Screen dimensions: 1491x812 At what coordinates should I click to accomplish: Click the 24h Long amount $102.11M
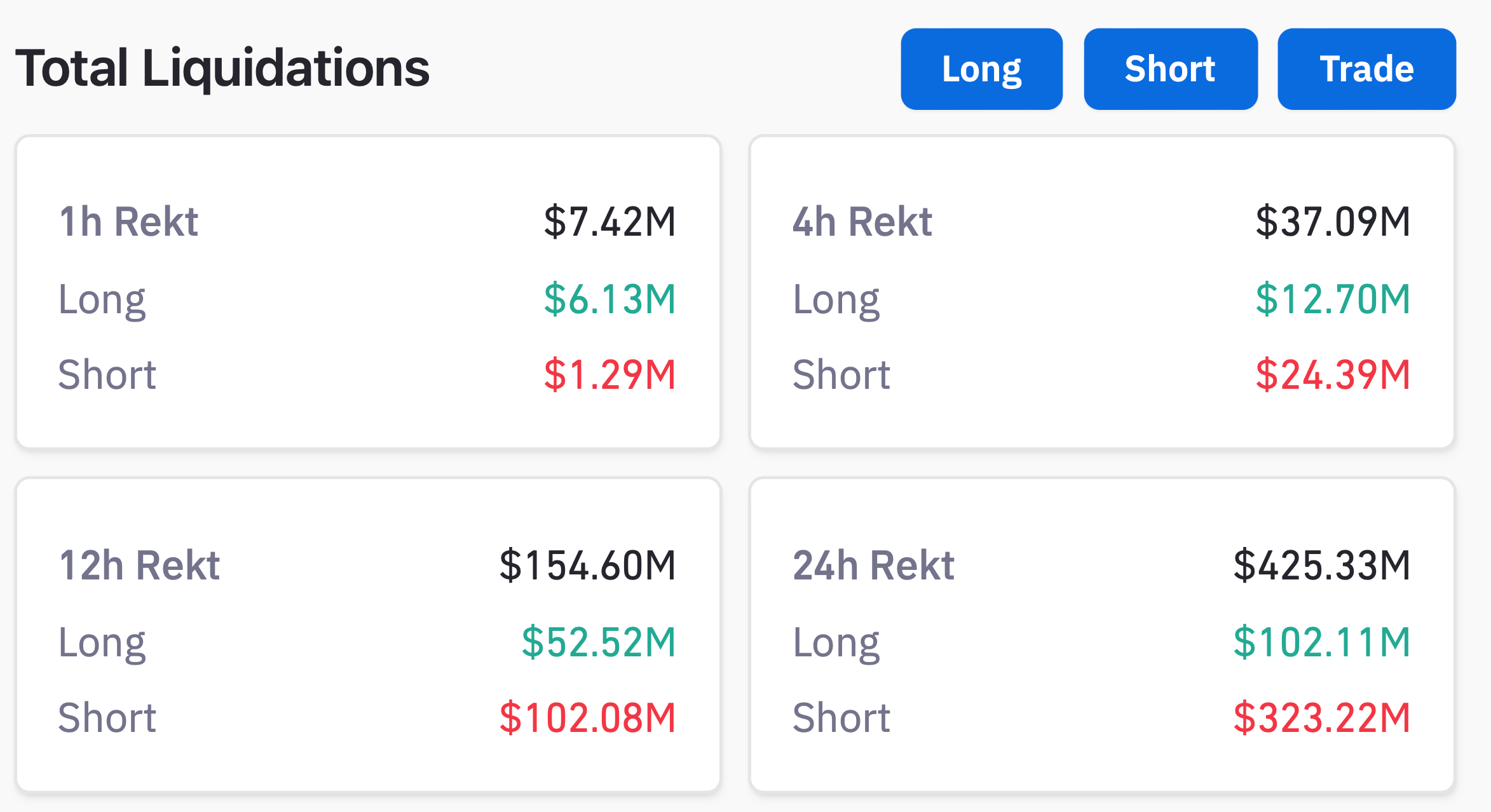coord(1322,642)
